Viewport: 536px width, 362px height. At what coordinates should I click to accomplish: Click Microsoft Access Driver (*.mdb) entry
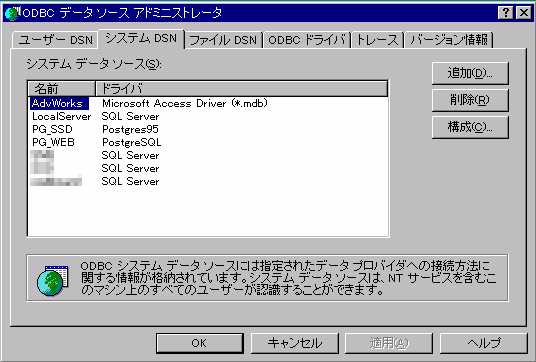(185, 103)
